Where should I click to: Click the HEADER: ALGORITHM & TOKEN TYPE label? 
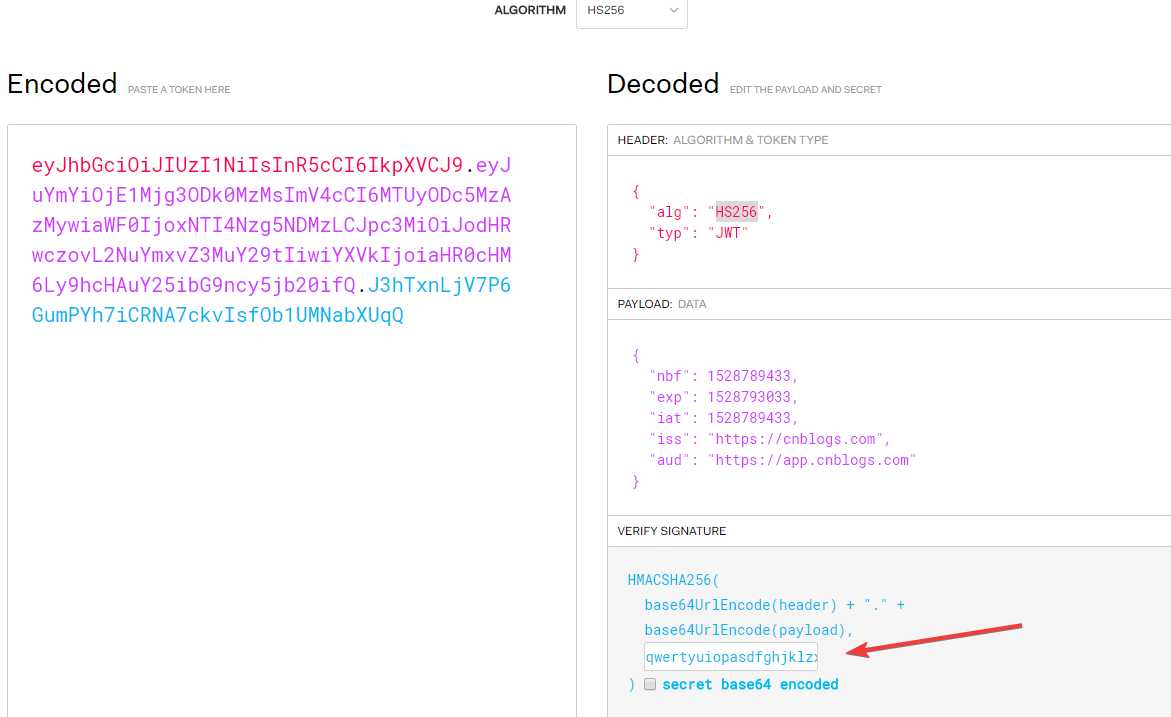pyautogui.click(x=723, y=140)
